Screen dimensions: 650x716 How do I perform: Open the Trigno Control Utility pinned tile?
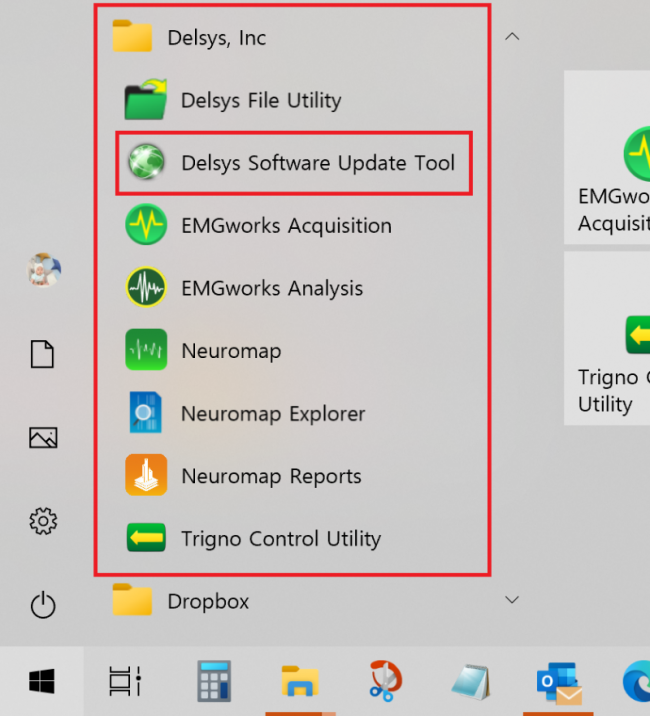pos(607,338)
